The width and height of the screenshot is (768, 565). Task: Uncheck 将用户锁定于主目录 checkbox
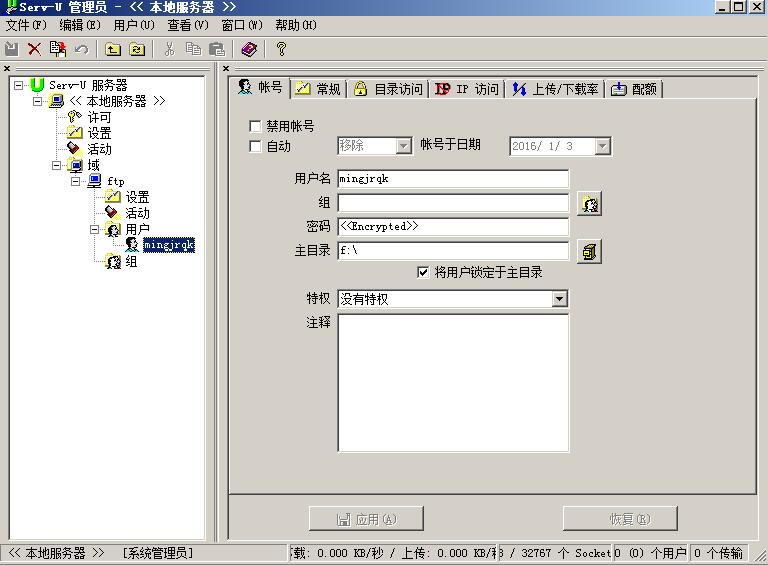423,272
